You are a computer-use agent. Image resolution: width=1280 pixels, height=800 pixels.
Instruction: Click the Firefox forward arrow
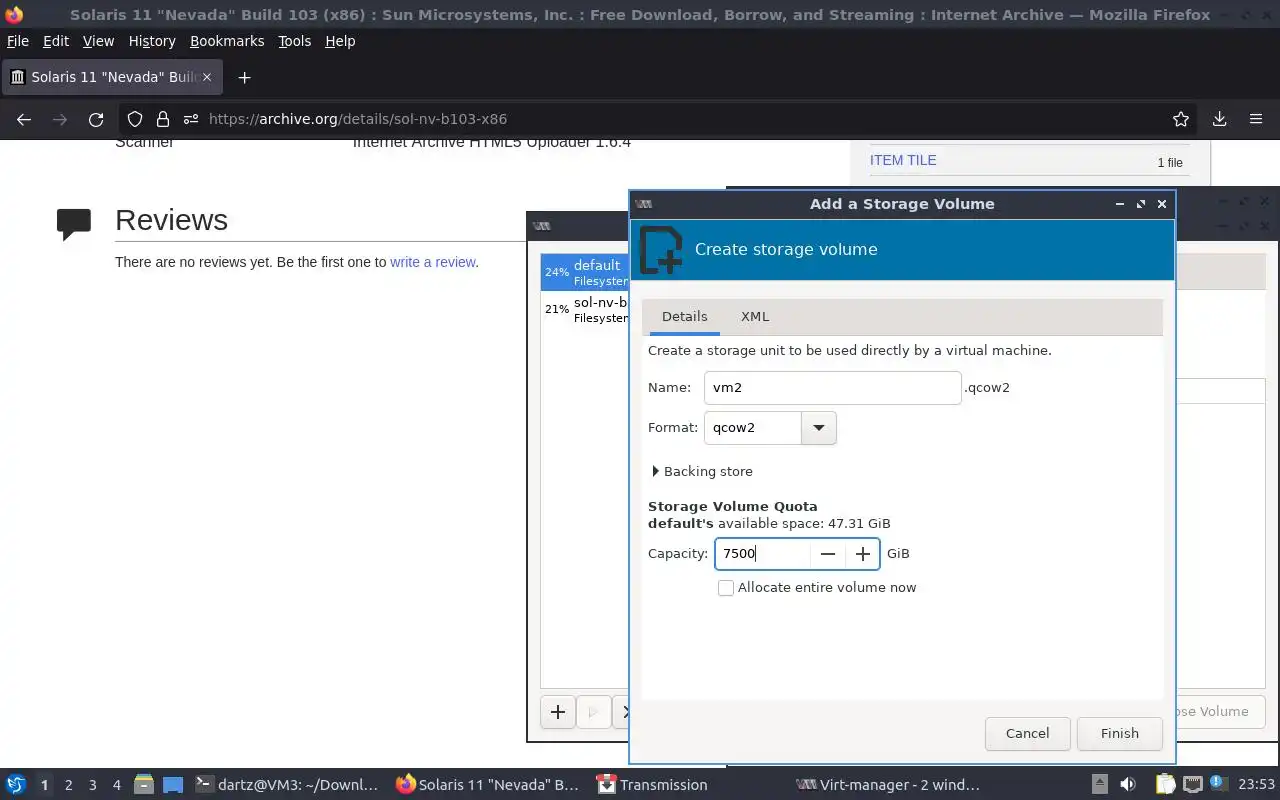(60, 119)
